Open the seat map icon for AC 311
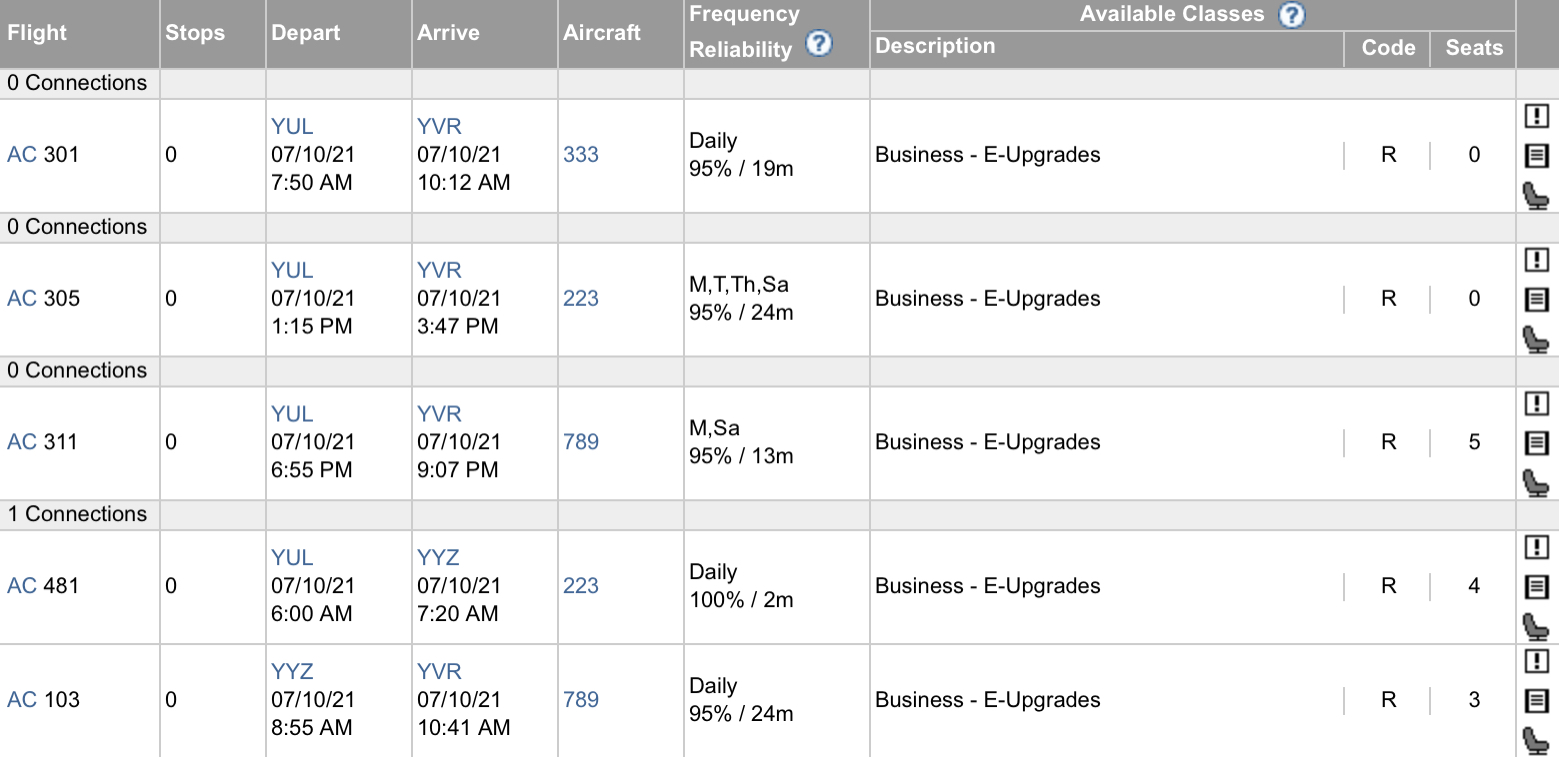The width and height of the screenshot is (1559, 757). click(x=1535, y=484)
